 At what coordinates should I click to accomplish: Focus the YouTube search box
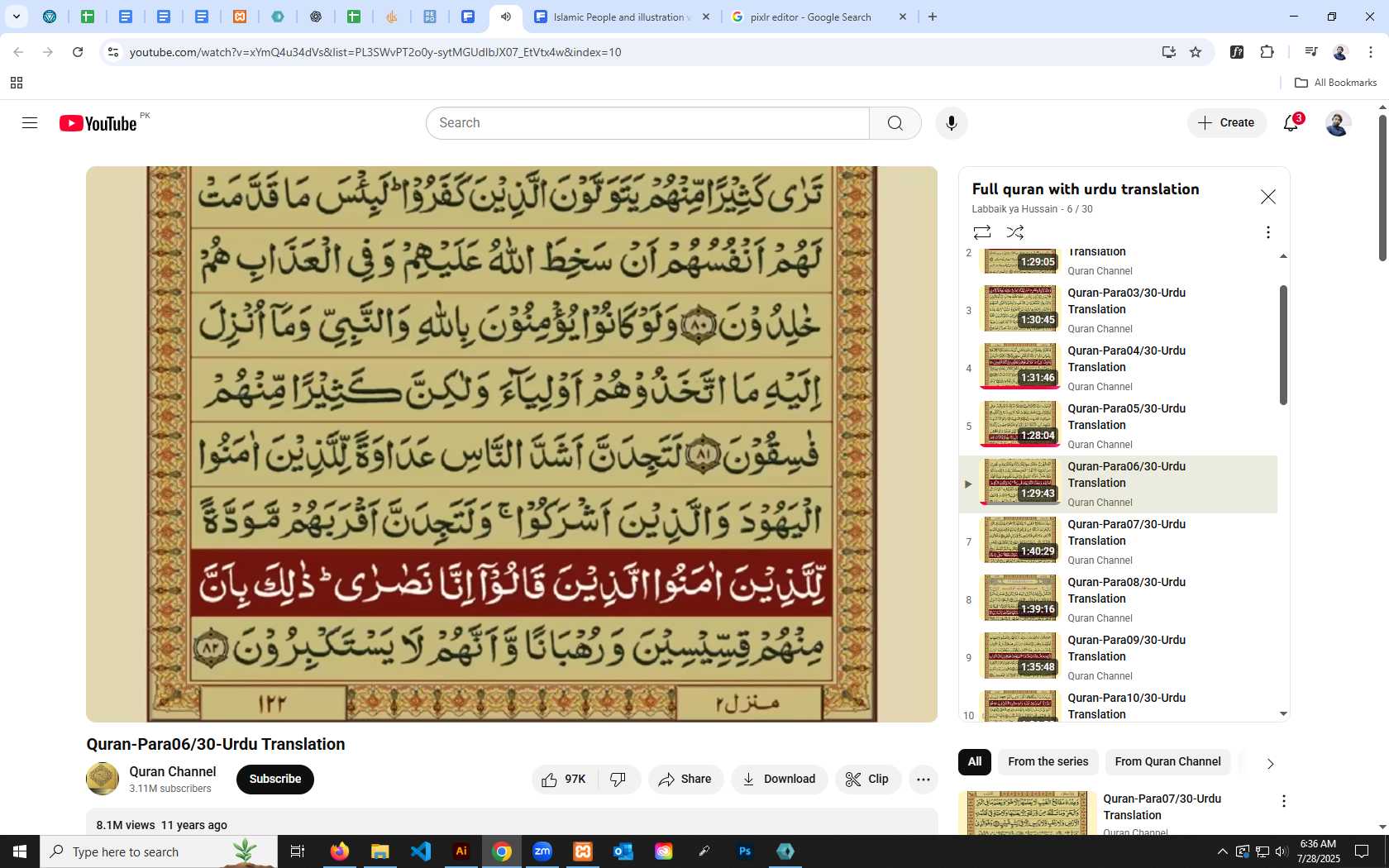(648, 123)
